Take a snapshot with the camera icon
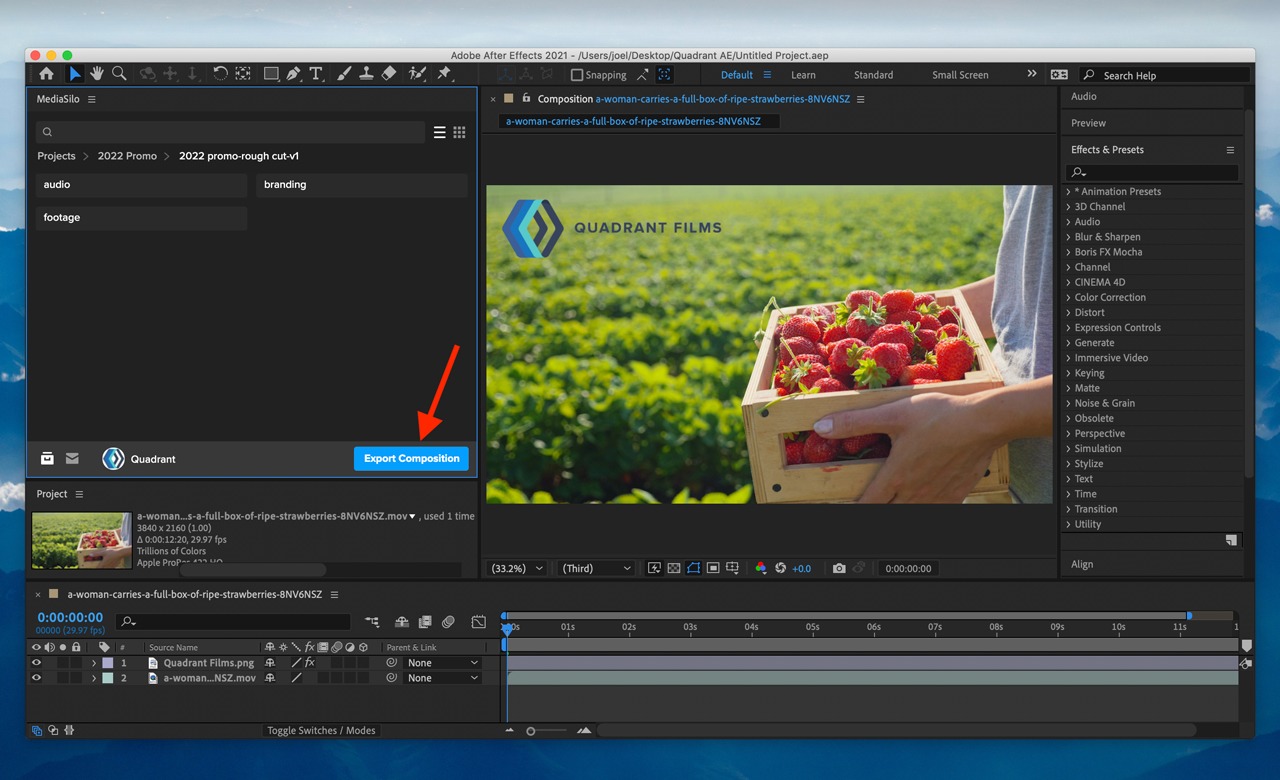This screenshot has height=780, width=1280. pos(839,568)
